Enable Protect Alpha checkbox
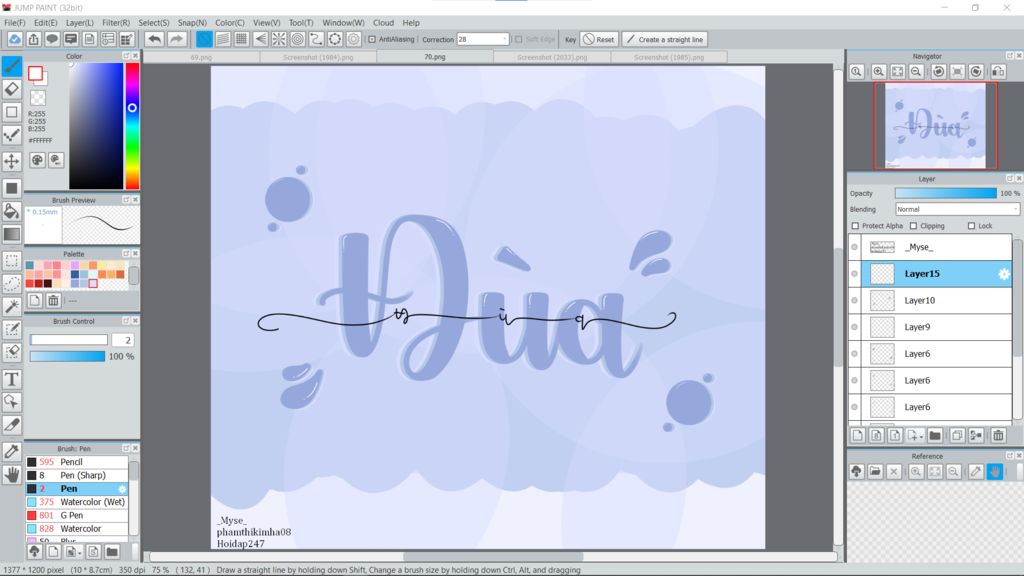 pos(856,226)
